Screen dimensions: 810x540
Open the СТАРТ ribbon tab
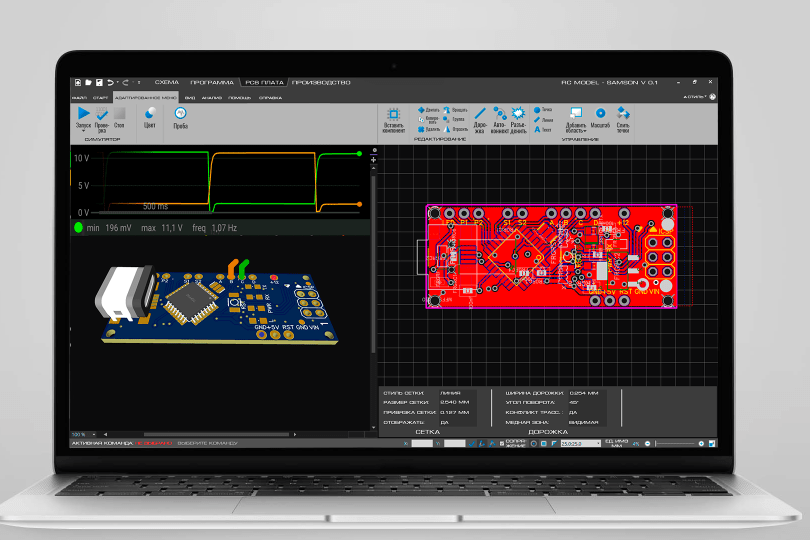point(101,97)
